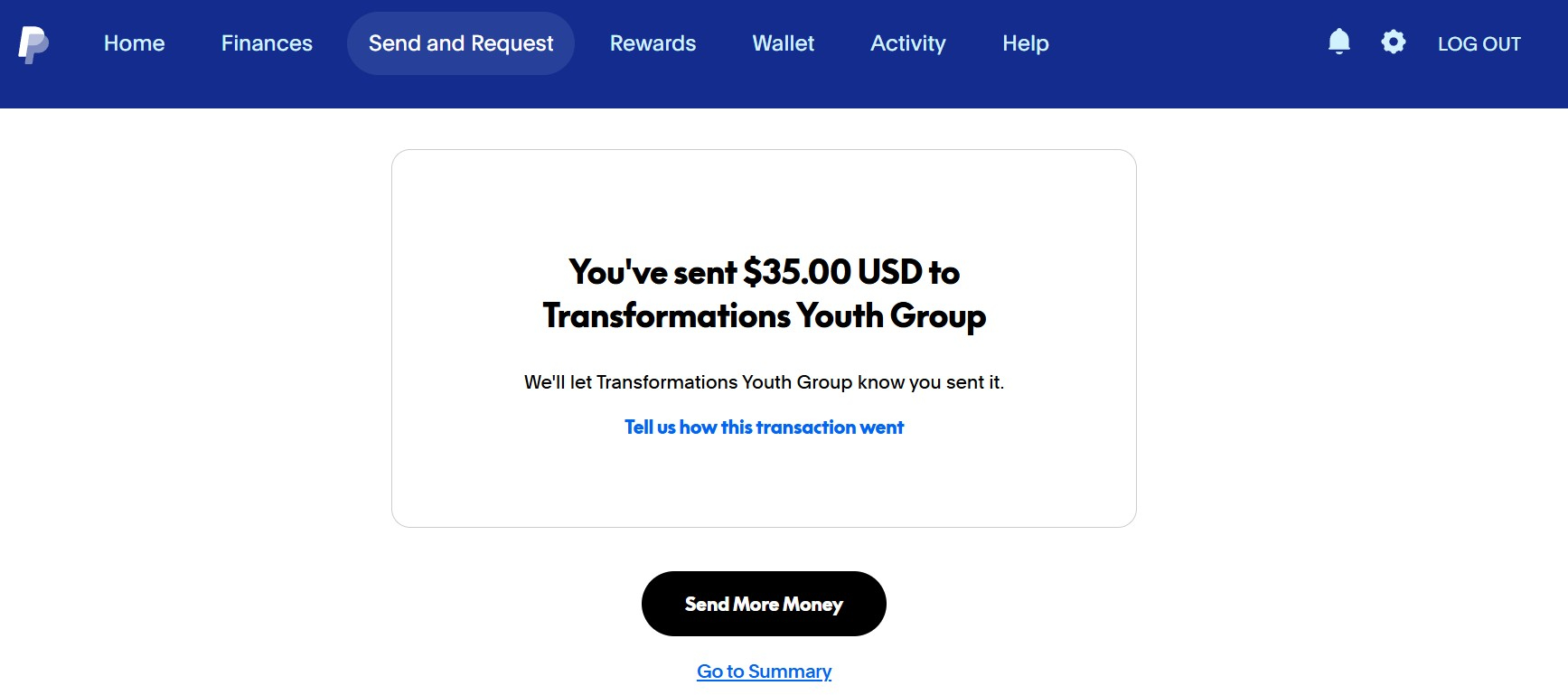Viewport: 1568px width, 695px height.
Task: Open the notifications bell
Action: tap(1338, 42)
